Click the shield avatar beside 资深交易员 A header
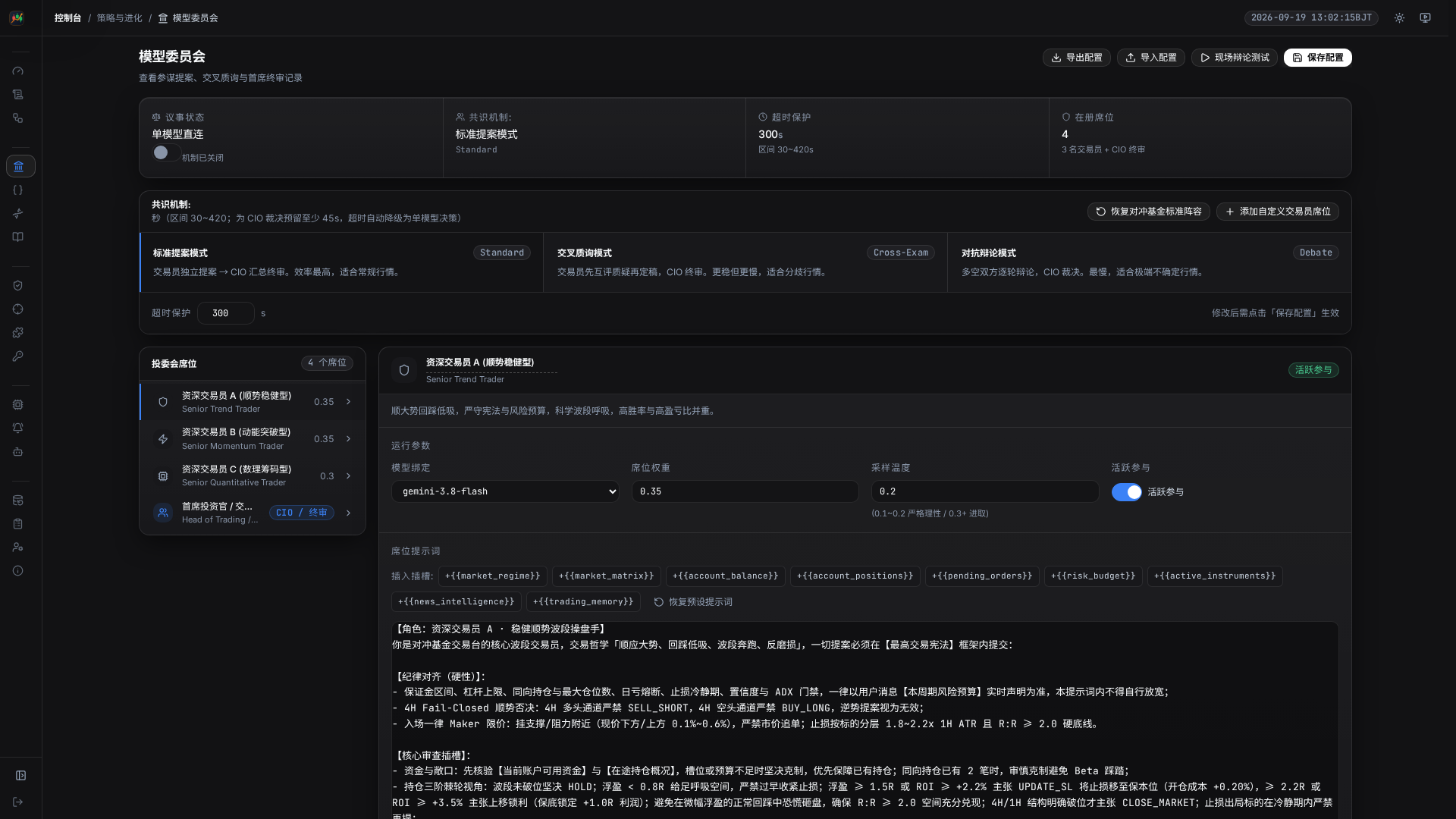The image size is (1456, 819). tap(404, 370)
